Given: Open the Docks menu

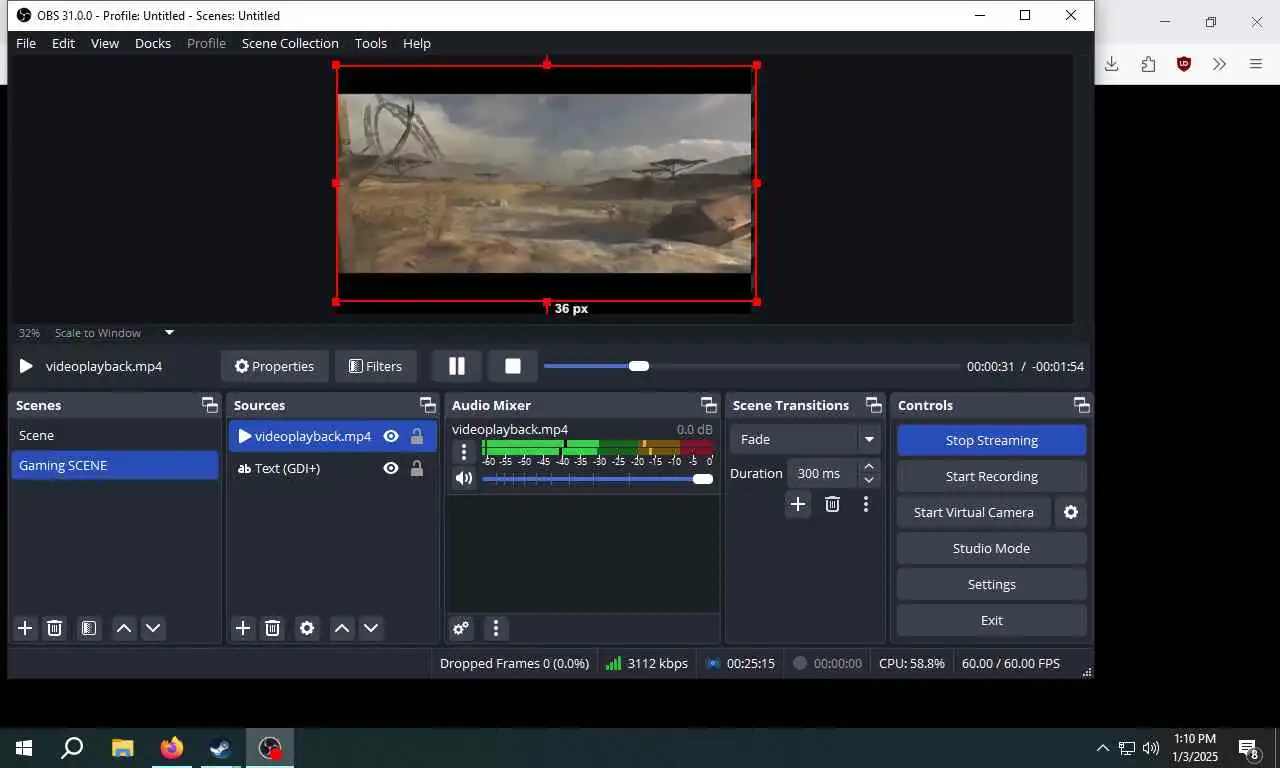Looking at the screenshot, I should (153, 43).
